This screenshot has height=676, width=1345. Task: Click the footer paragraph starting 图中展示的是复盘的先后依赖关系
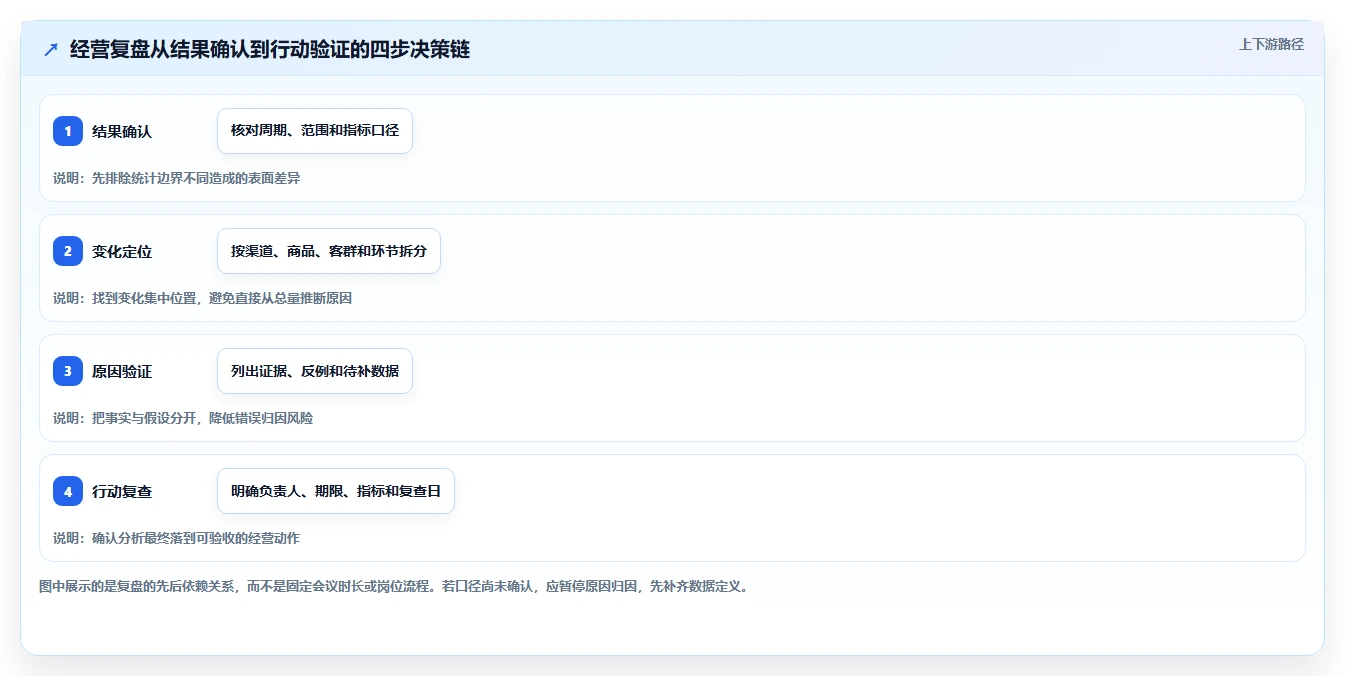394,586
